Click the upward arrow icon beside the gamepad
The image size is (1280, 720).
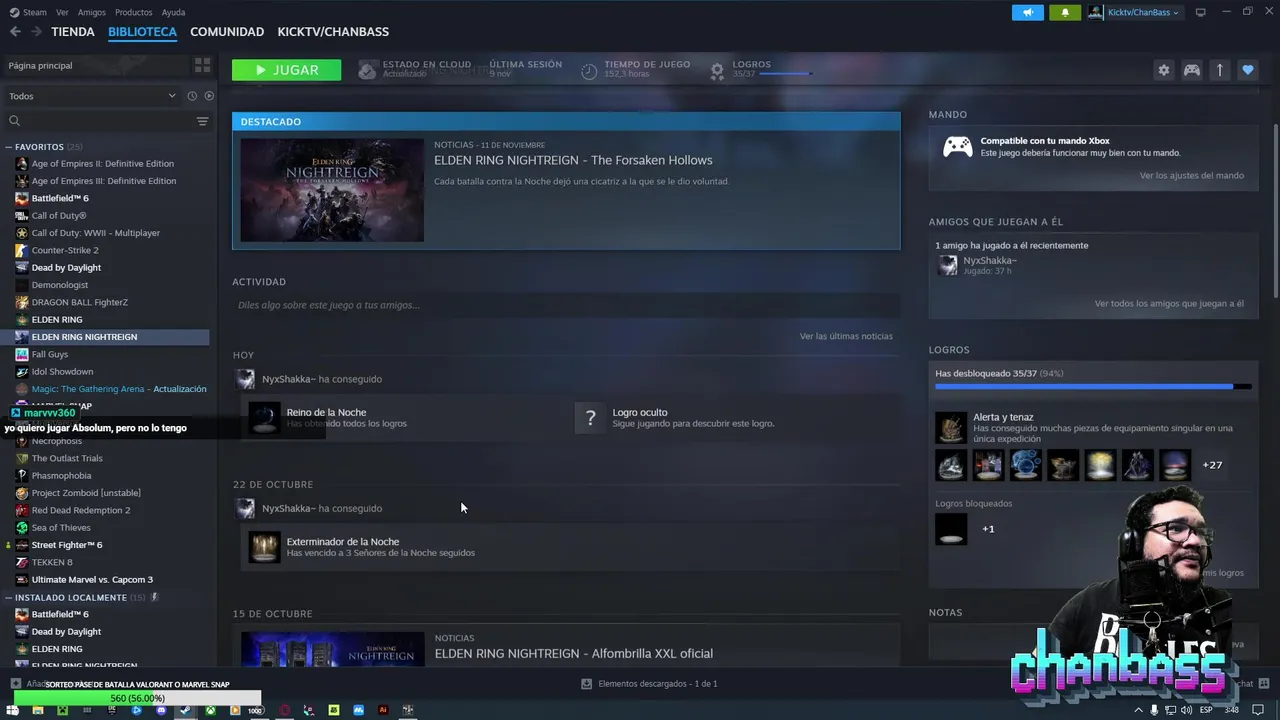1220,70
